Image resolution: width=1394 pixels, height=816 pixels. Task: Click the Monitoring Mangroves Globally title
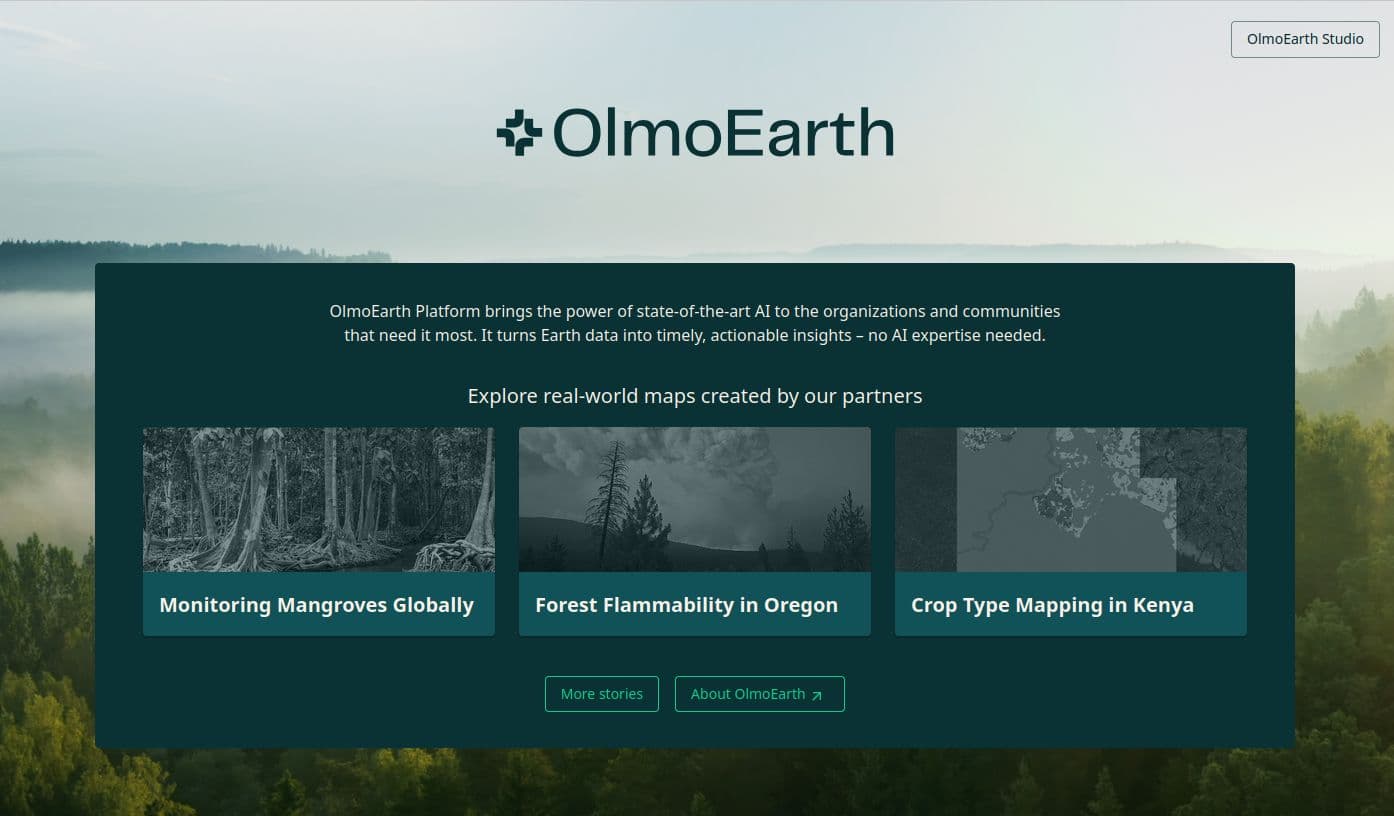click(x=316, y=605)
